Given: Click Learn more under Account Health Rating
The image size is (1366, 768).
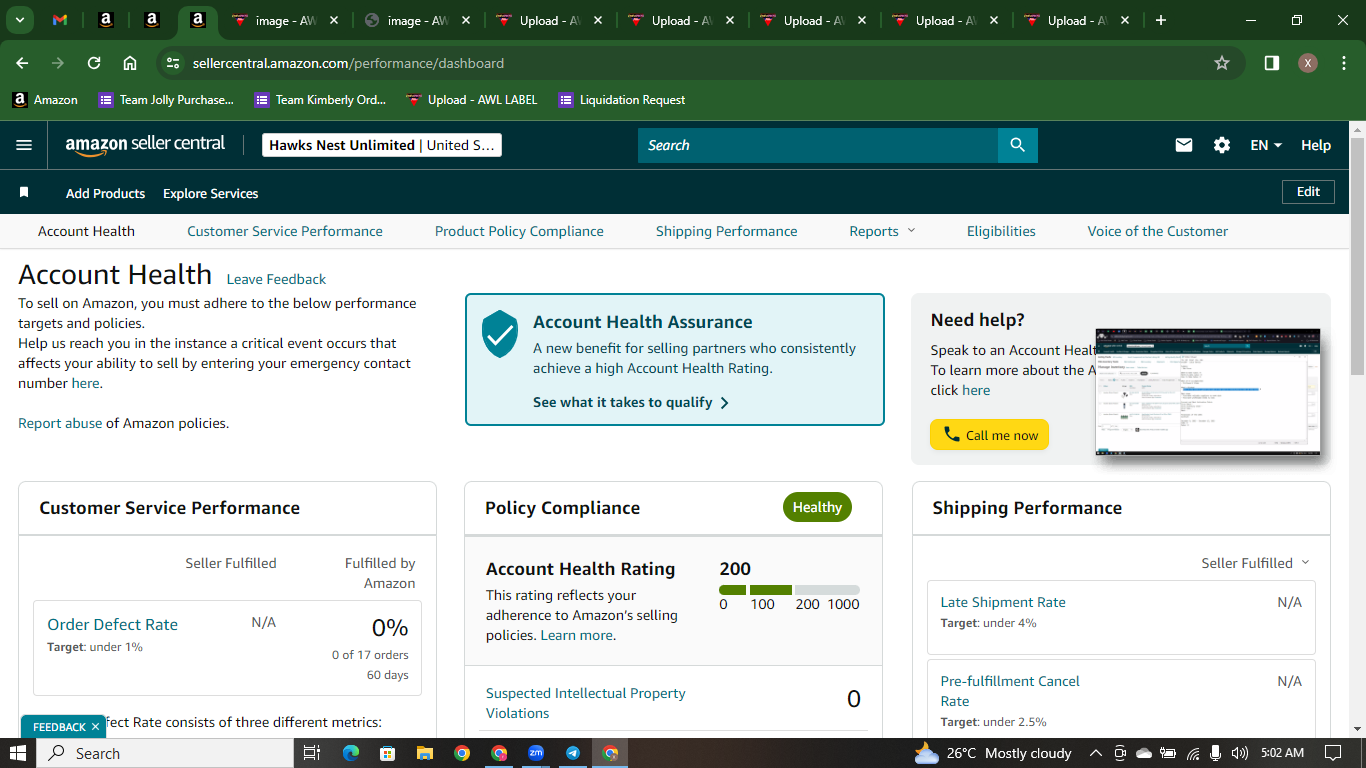Looking at the screenshot, I should (x=577, y=635).
